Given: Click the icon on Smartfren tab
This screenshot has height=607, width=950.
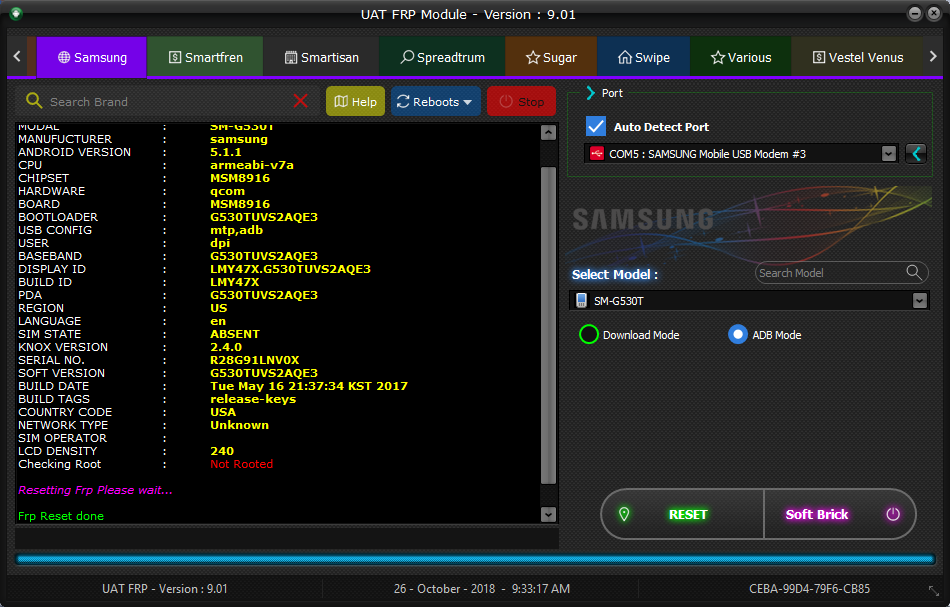Looking at the screenshot, I should [175, 58].
